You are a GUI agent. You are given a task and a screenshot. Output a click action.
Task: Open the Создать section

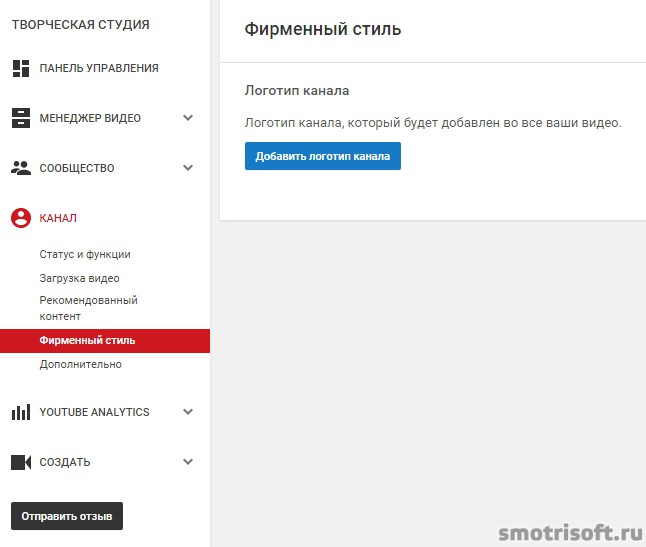(x=65, y=462)
